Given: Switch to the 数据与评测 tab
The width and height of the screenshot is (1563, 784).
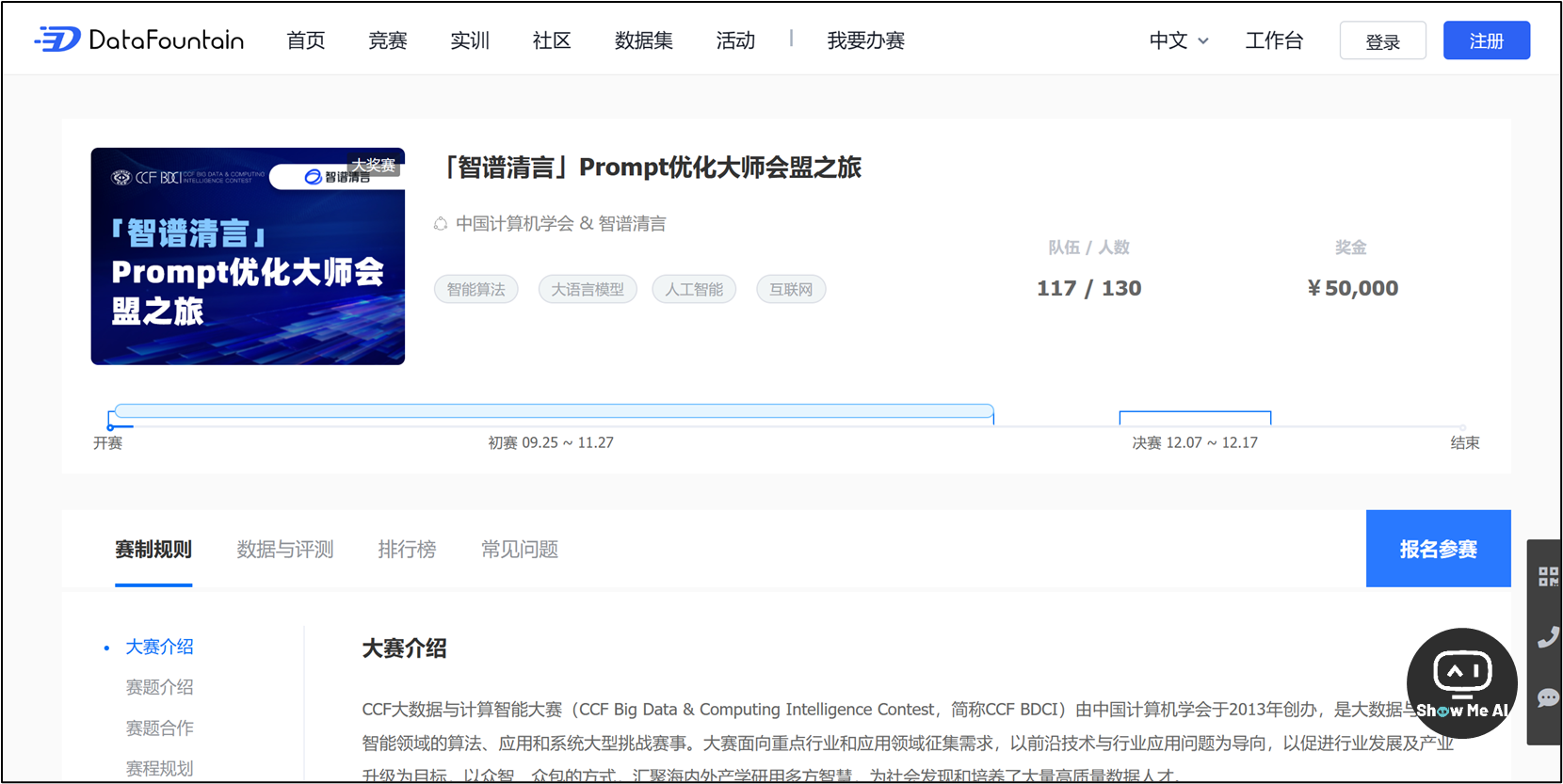Looking at the screenshot, I should click(285, 550).
